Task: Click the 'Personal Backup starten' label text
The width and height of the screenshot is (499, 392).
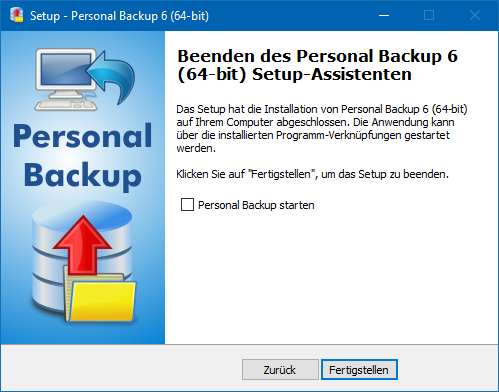Action: click(x=256, y=205)
